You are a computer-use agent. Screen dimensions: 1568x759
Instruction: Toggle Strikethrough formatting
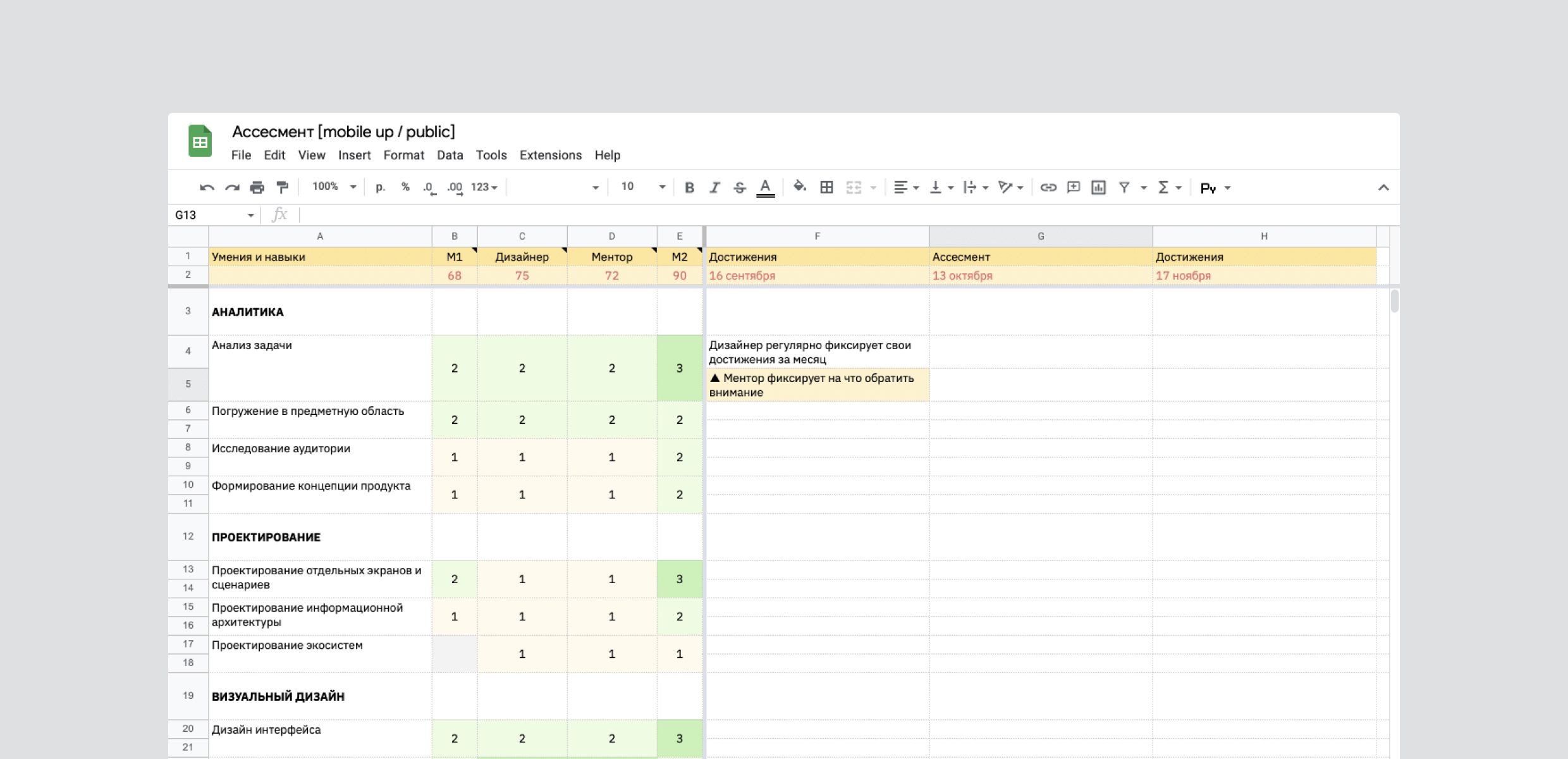tap(739, 187)
